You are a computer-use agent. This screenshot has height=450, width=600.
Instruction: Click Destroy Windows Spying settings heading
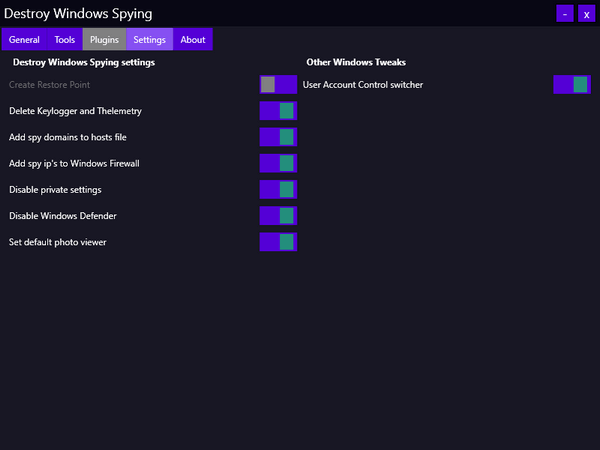point(84,62)
